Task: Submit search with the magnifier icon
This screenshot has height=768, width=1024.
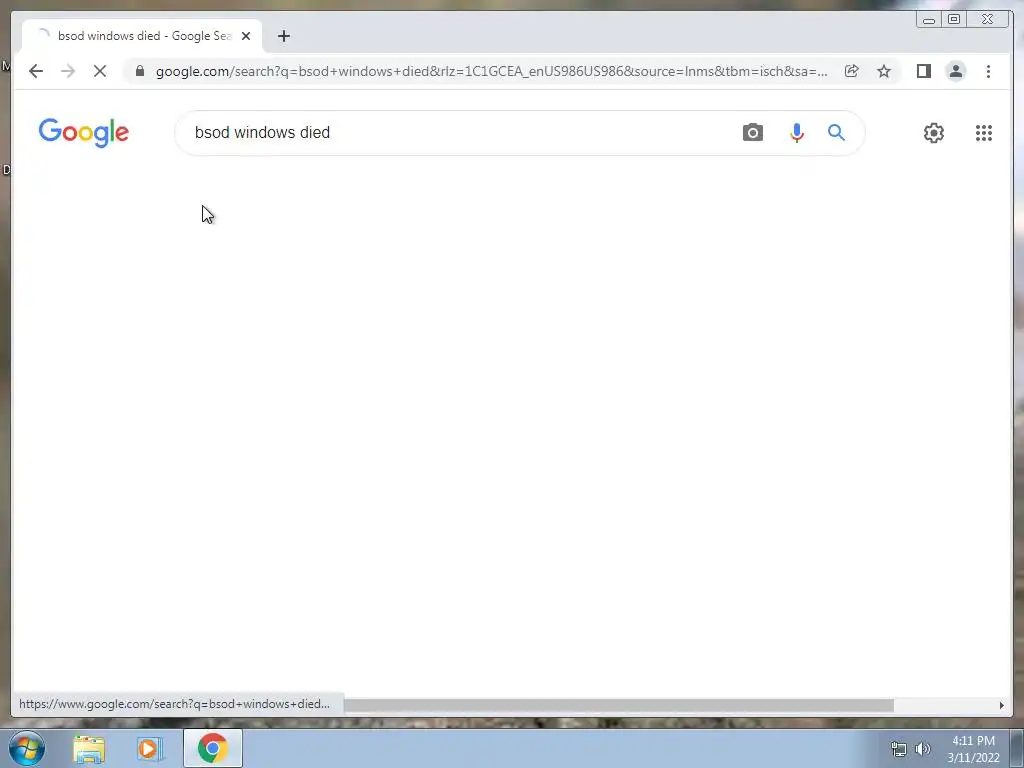Action: pyautogui.click(x=836, y=133)
